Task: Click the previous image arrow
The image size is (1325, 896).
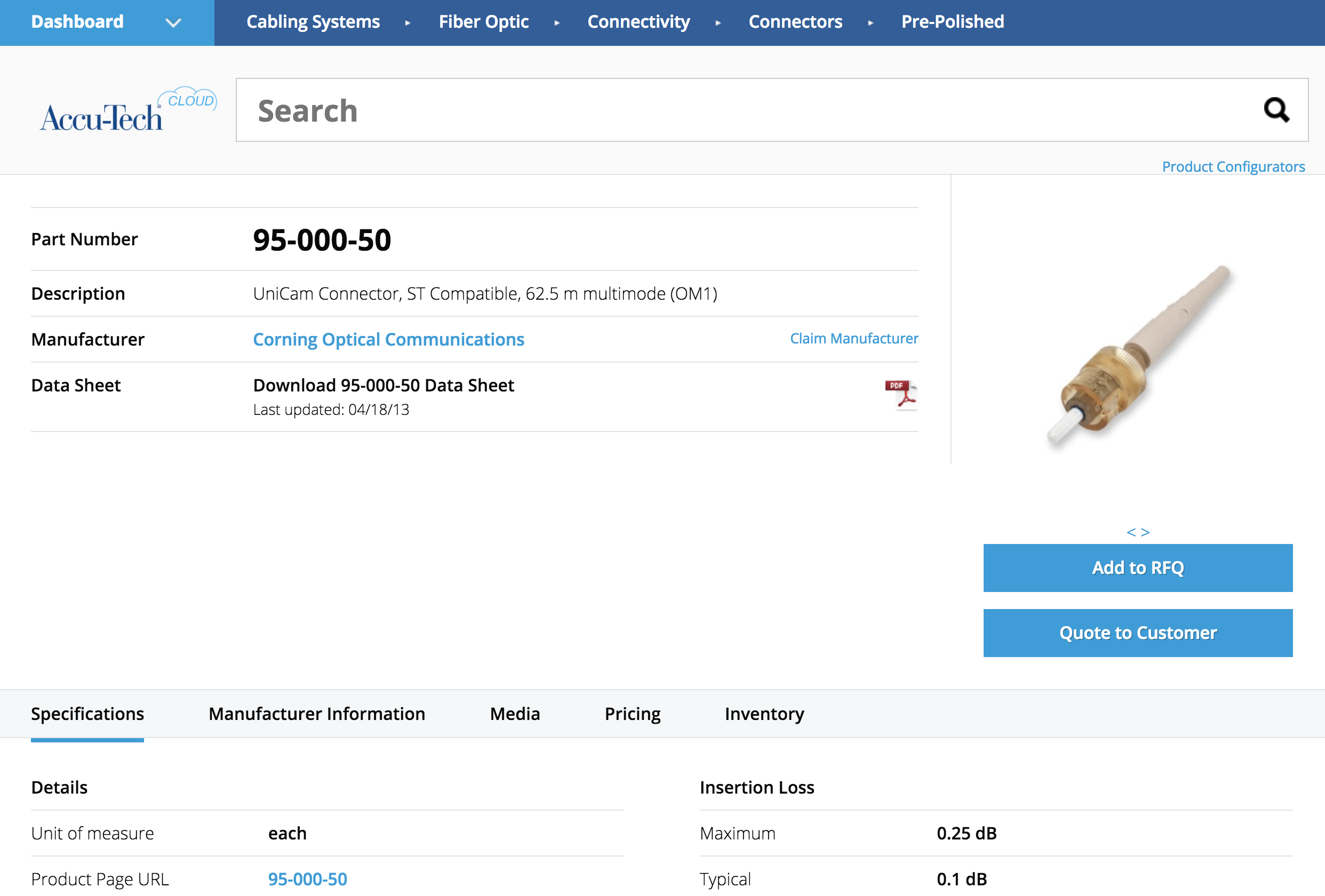Action: point(1131,532)
